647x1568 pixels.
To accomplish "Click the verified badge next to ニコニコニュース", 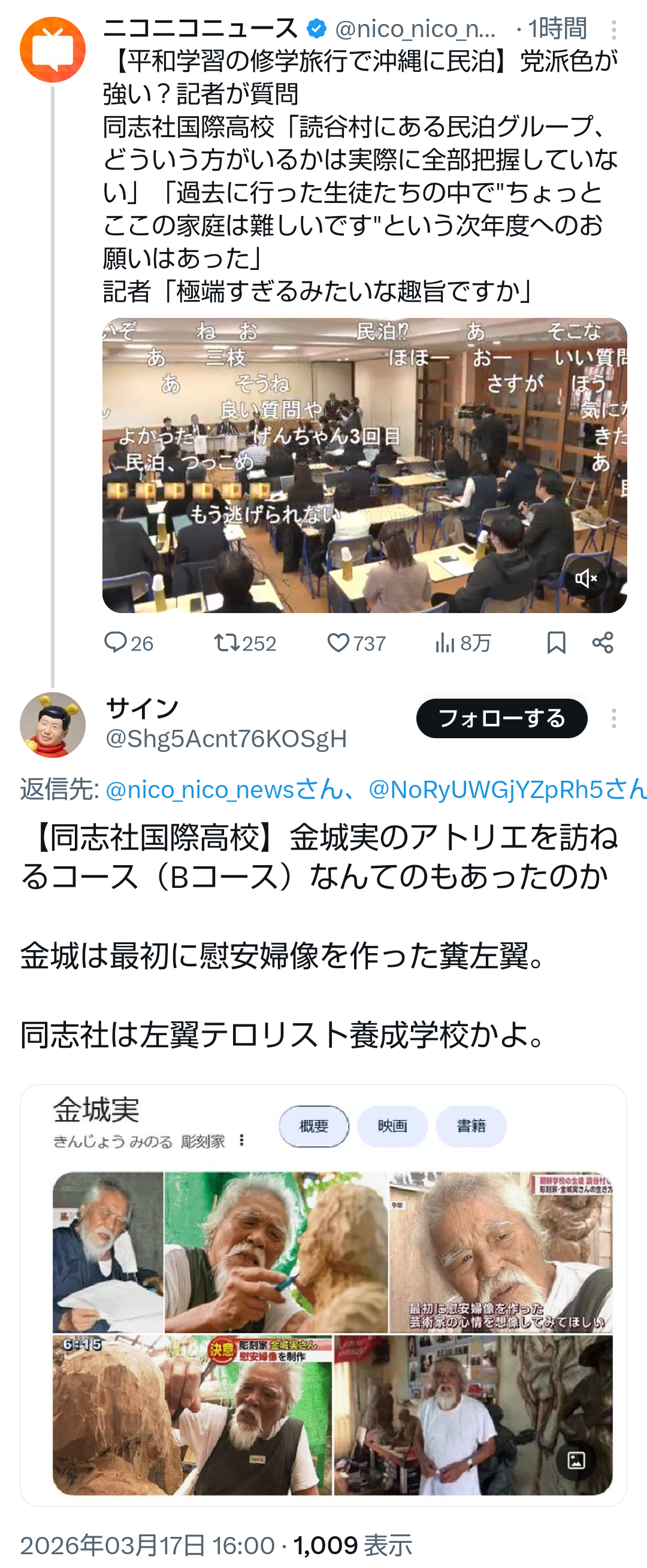I will (316, 28).
